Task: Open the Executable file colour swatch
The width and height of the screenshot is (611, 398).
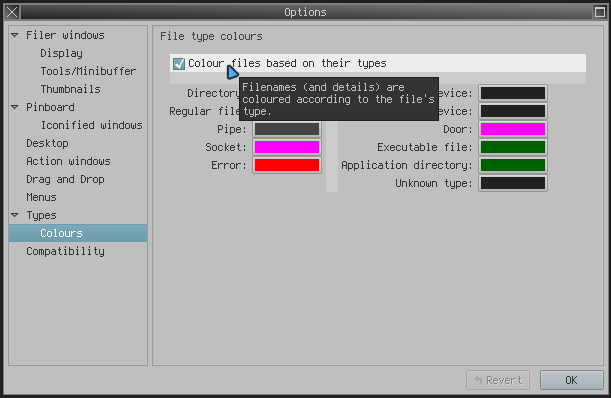Action: (513, 147)
